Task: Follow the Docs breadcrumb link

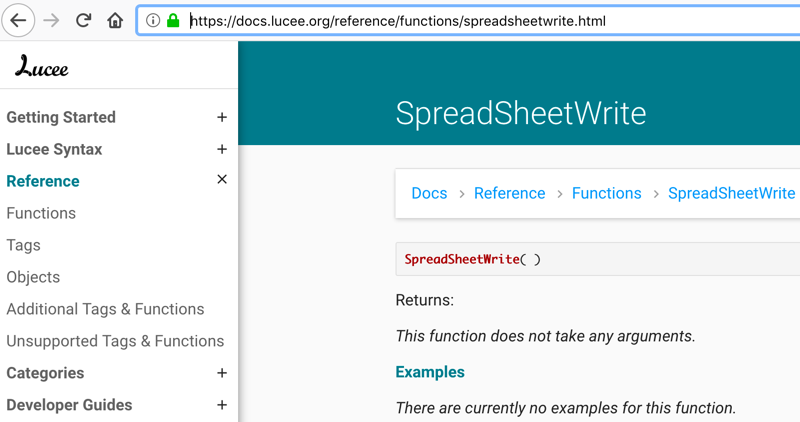Action: (x=429, y=193)
